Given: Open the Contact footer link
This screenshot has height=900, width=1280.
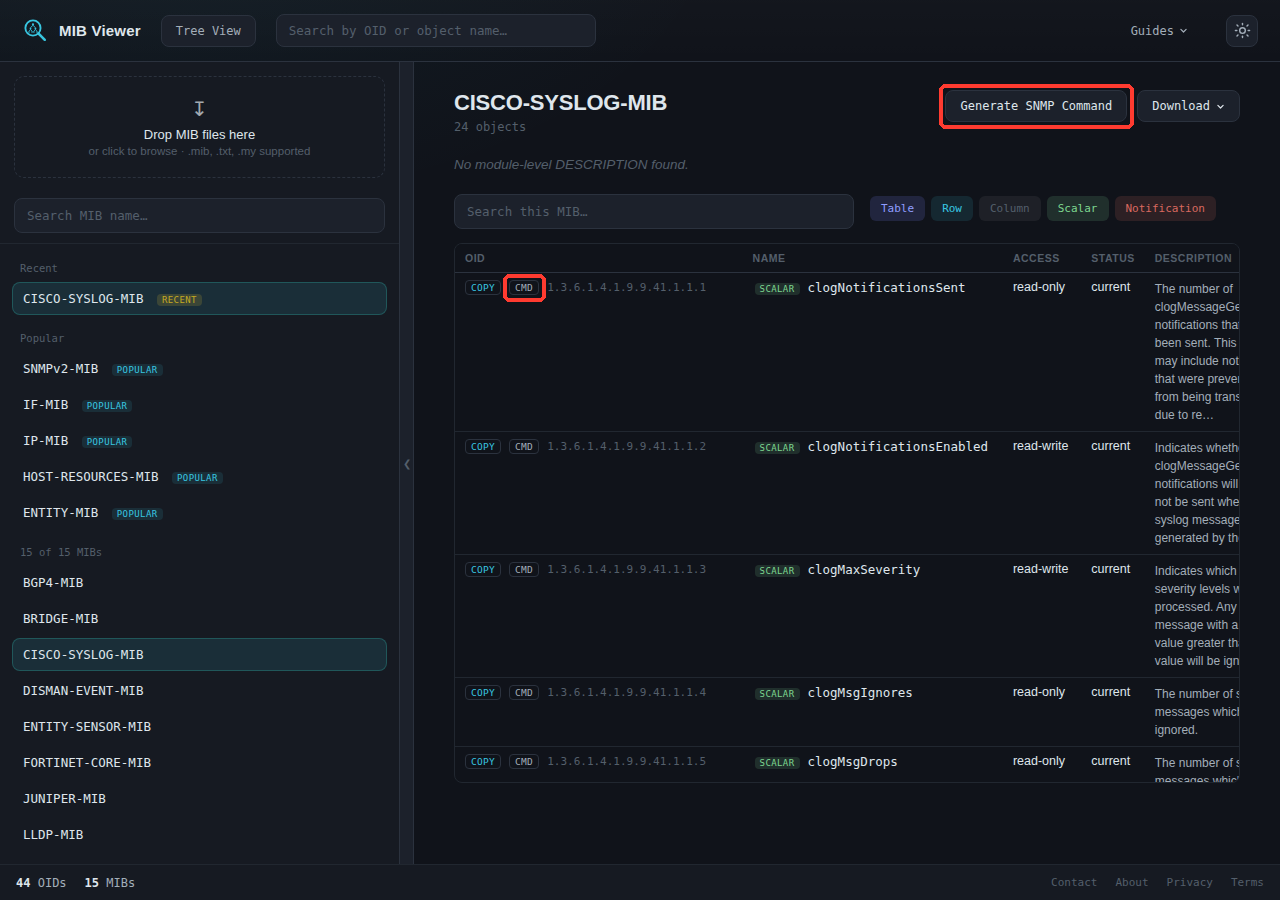Looking at the screenshot, I should [x=1074, y=883].
